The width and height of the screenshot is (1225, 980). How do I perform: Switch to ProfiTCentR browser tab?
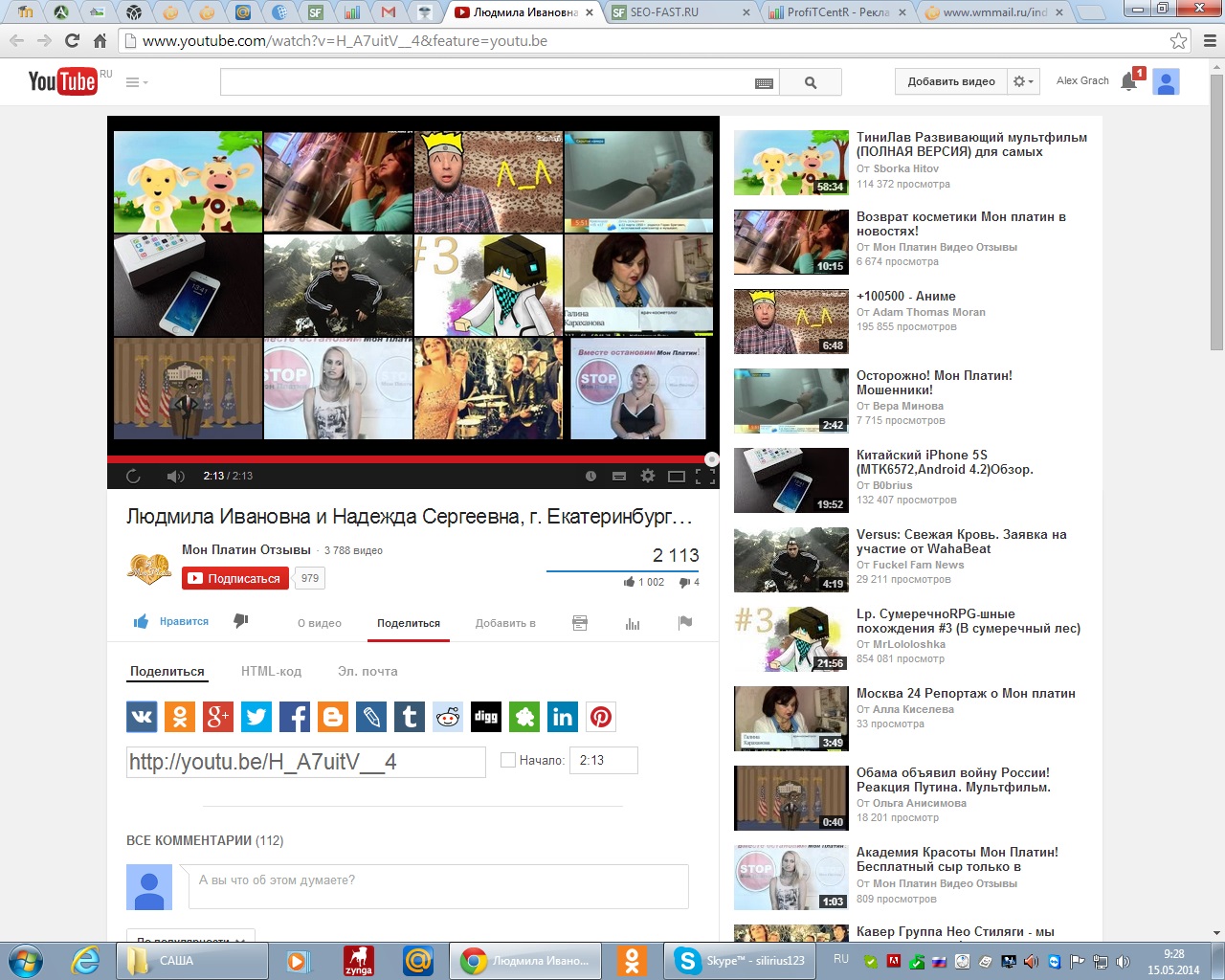click(839, 12)
